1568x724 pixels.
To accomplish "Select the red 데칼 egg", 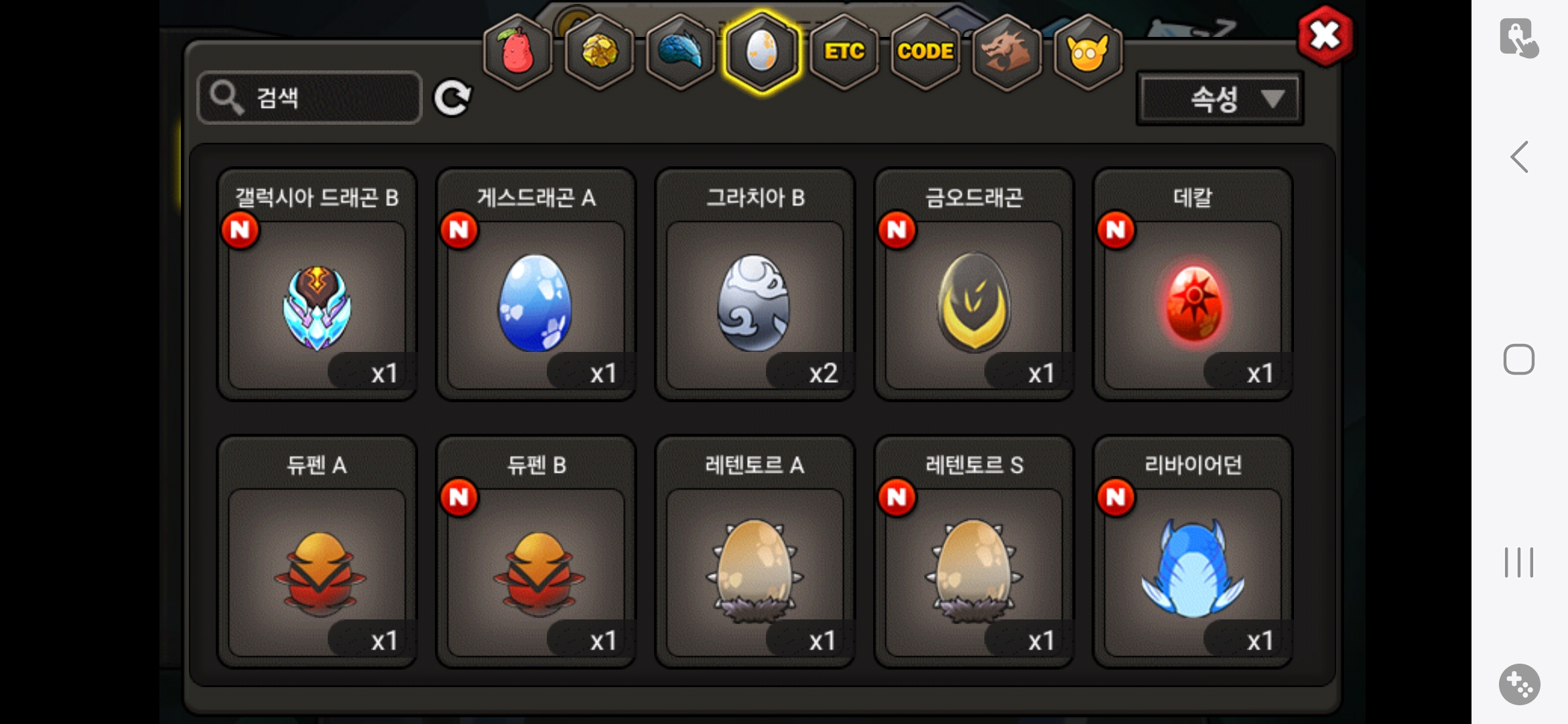I will 1193,284.
